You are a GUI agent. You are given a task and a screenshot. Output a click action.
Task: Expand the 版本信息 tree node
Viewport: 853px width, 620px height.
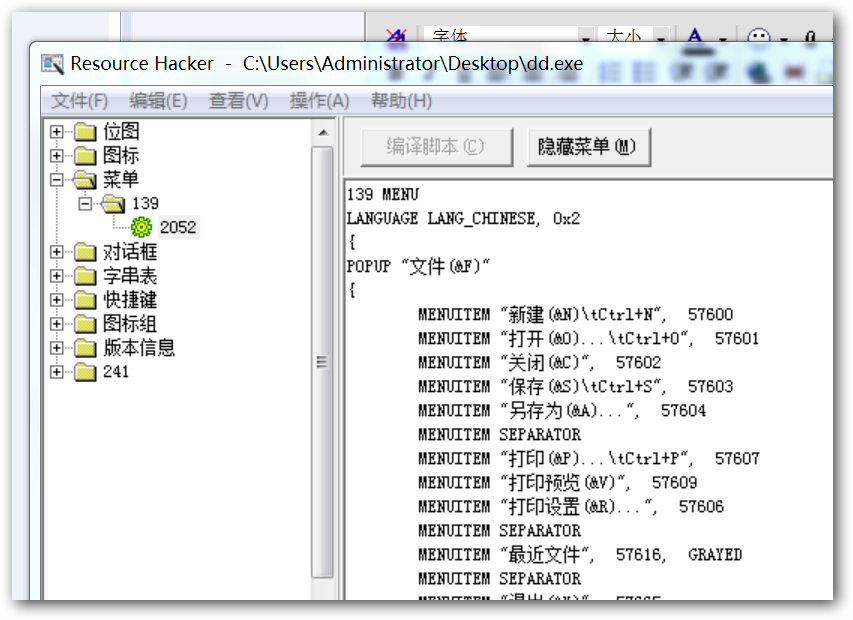click(x=57, y=348)
